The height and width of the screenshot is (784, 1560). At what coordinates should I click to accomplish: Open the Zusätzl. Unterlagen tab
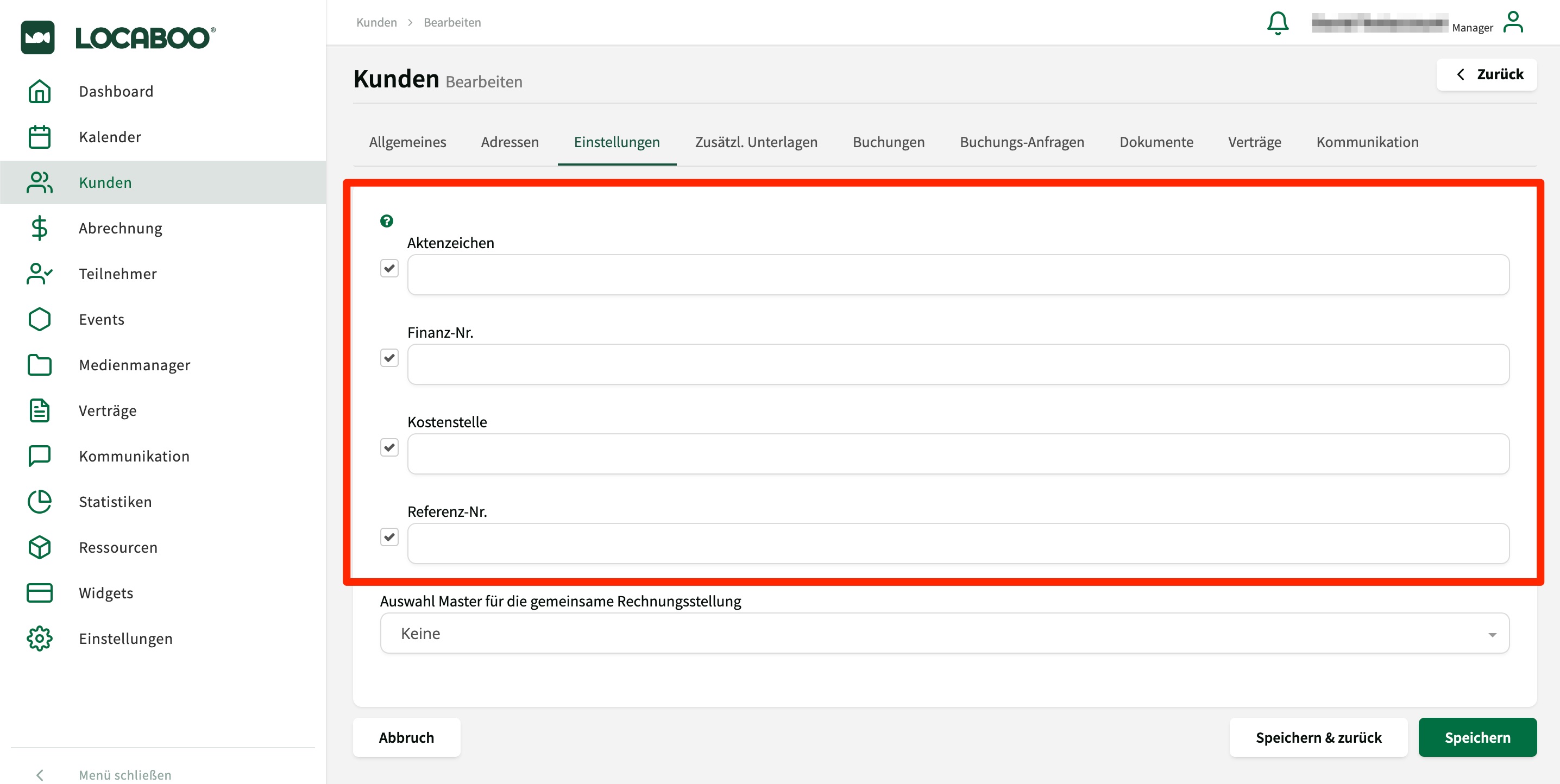756,142
